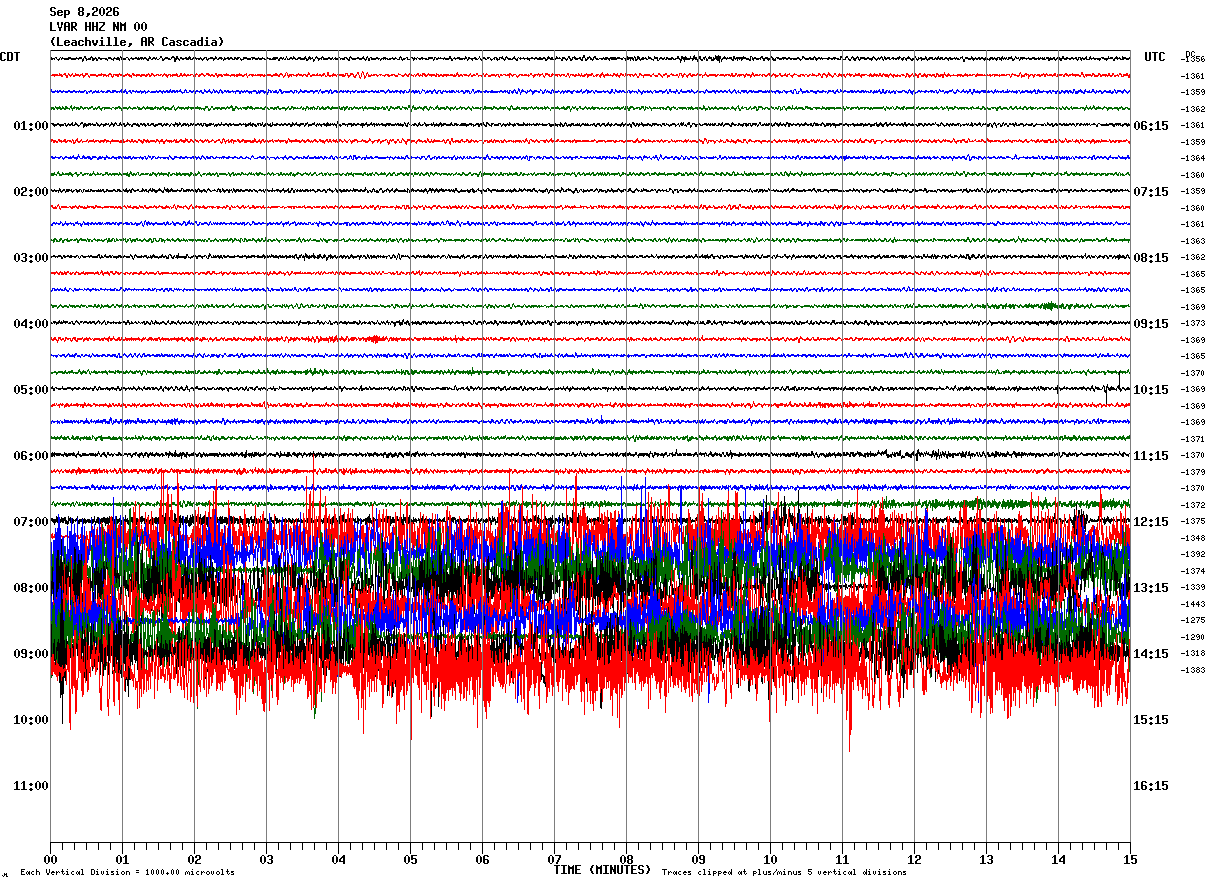The image size is (1210, 886).
Task: Click the UTC timezone header
Action: (1155, 57)
